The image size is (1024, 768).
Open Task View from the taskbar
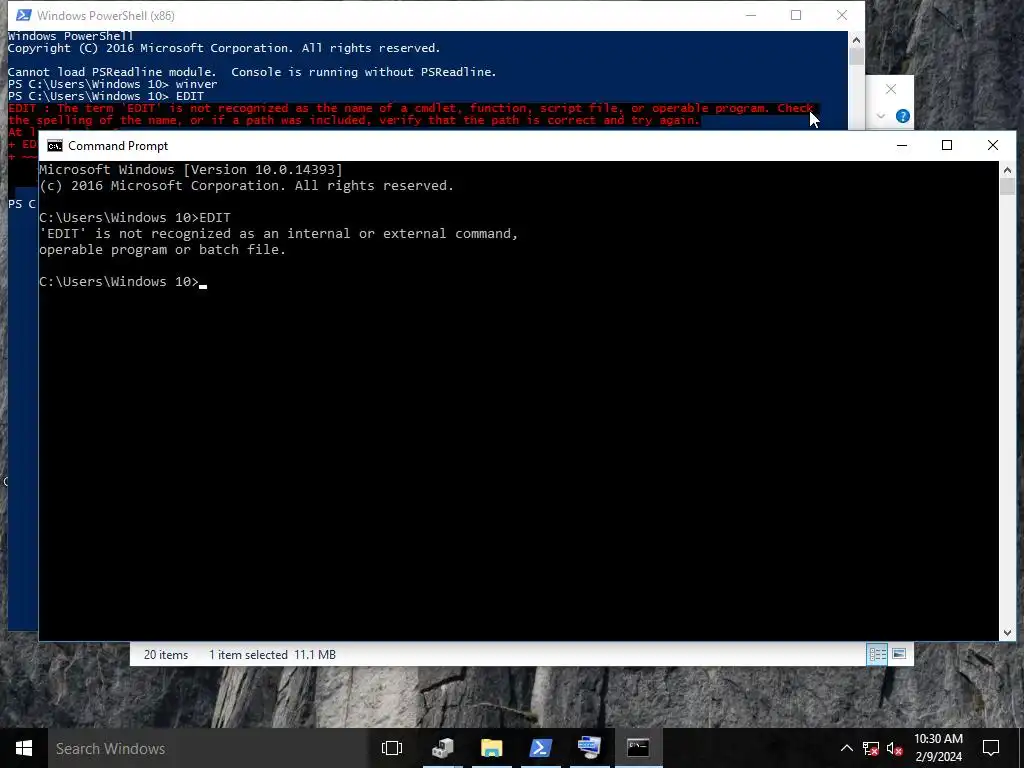click(x=392, y=748)
